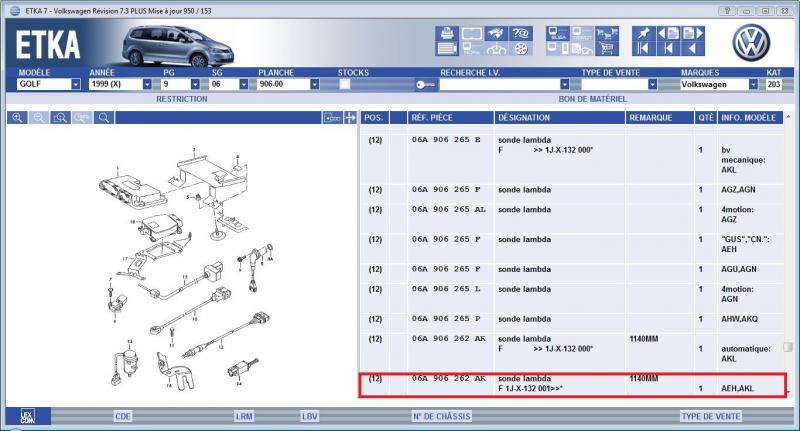Open the single shopping cart icon
This screenshot has height=431, width=800.
tap(607, 48)
